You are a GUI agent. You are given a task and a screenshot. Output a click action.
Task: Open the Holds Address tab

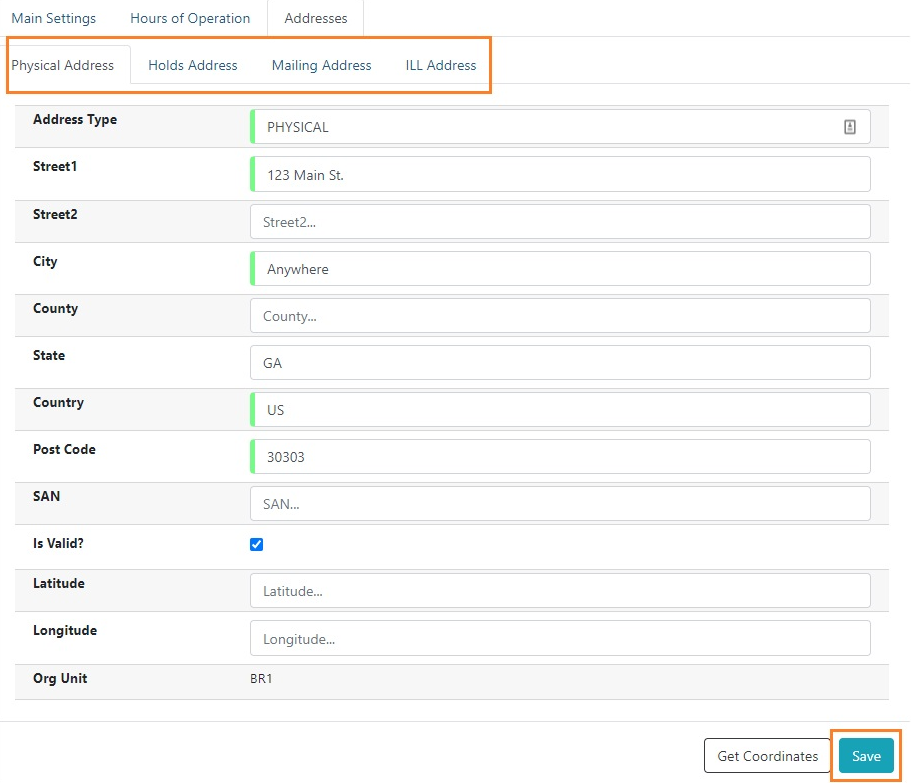click(193, 65)
